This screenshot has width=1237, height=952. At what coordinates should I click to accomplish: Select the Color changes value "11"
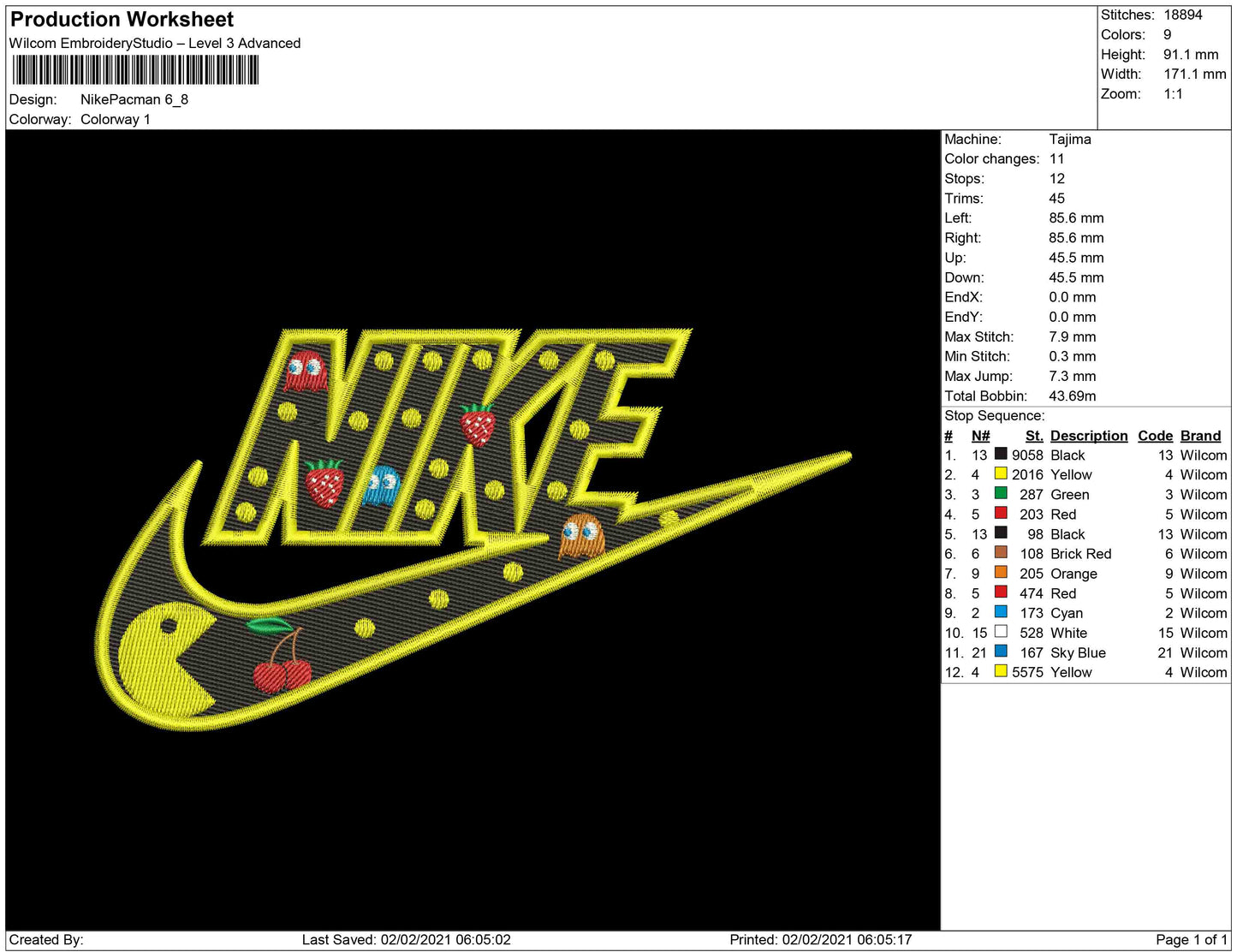click(1057, 158)
